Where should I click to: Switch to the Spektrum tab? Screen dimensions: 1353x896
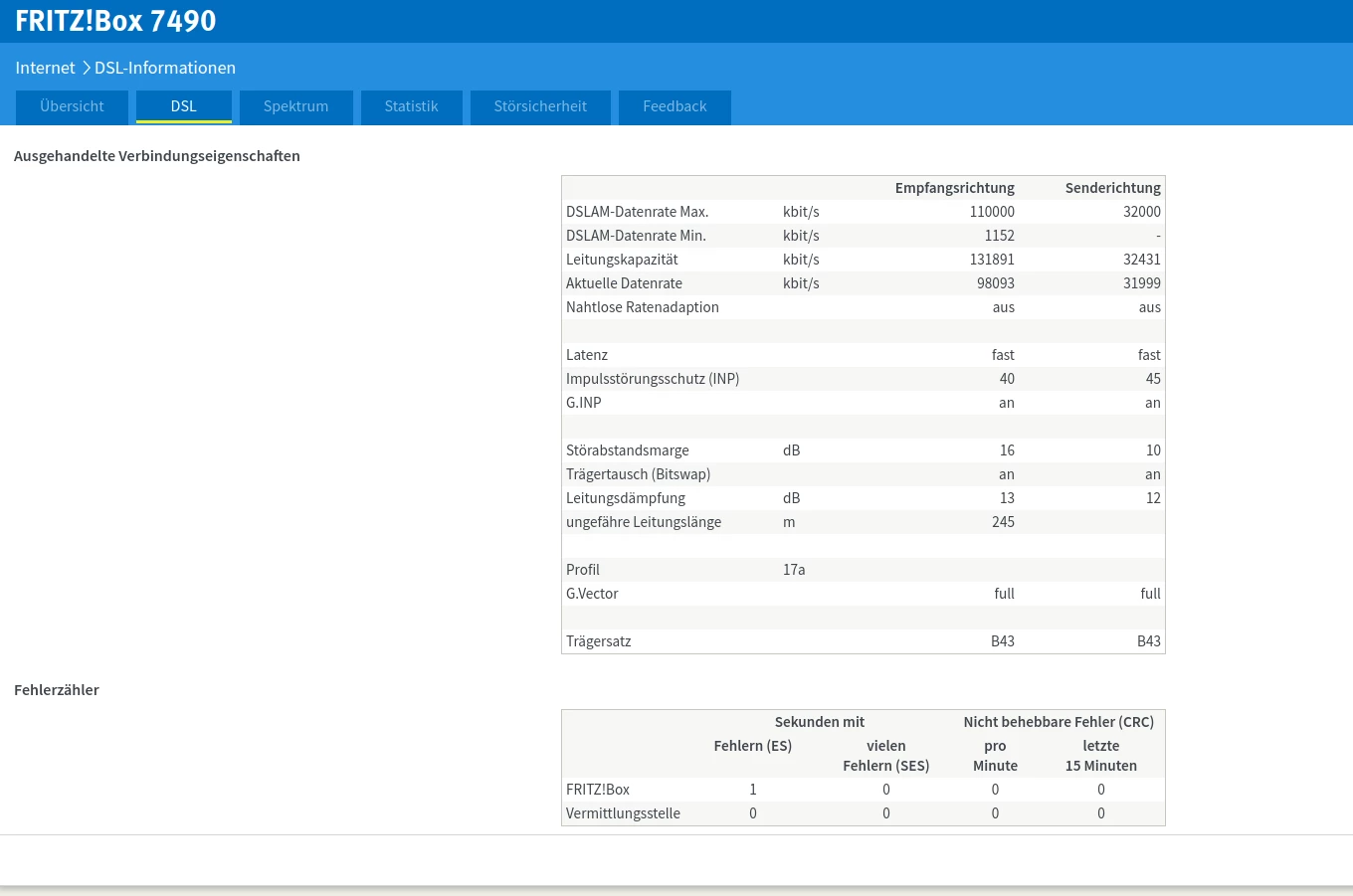point(295,106)
